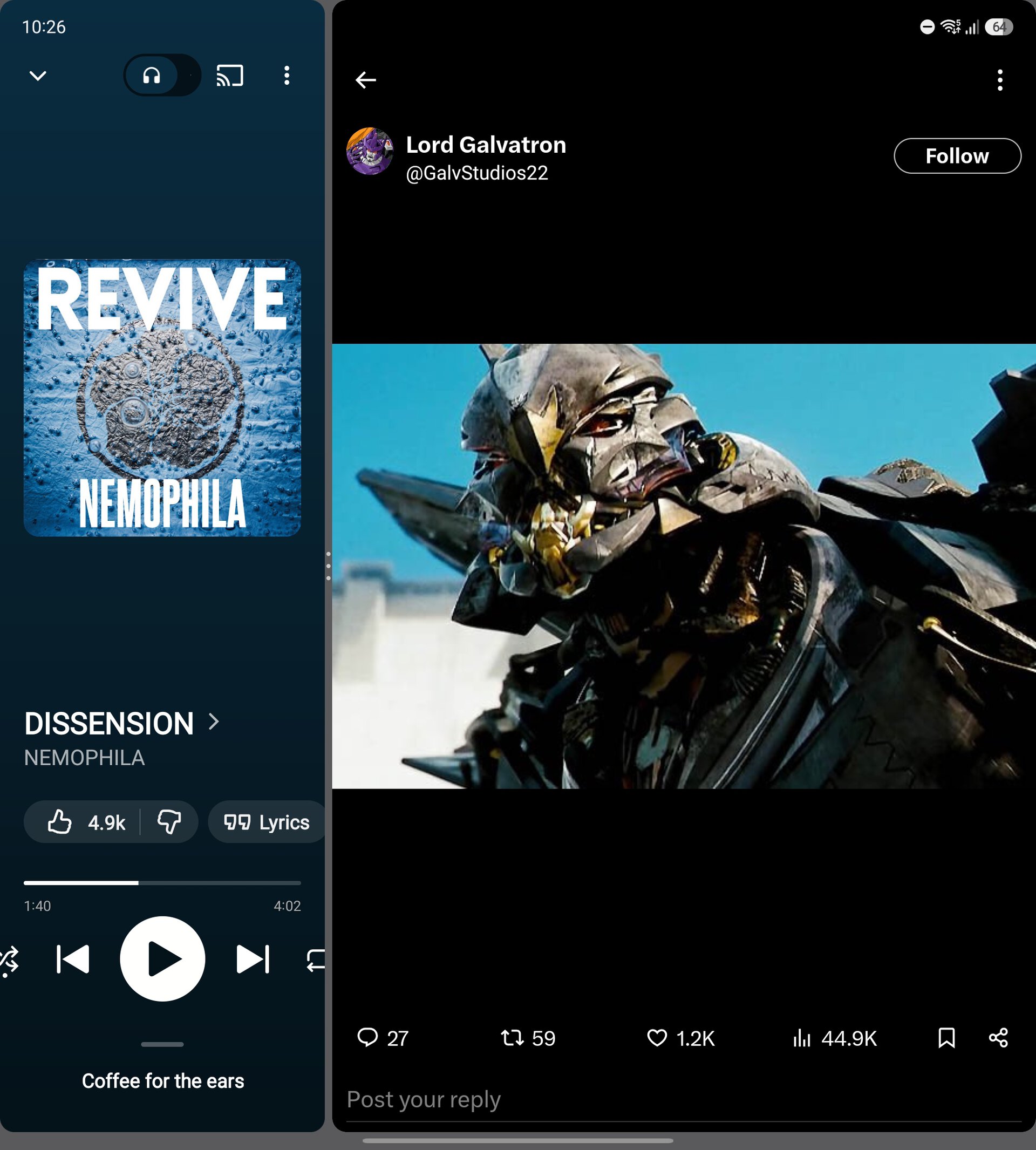Screen dimensions: 1036x1150
Task: Open the Lyrics chip
Action: point(267,822)
